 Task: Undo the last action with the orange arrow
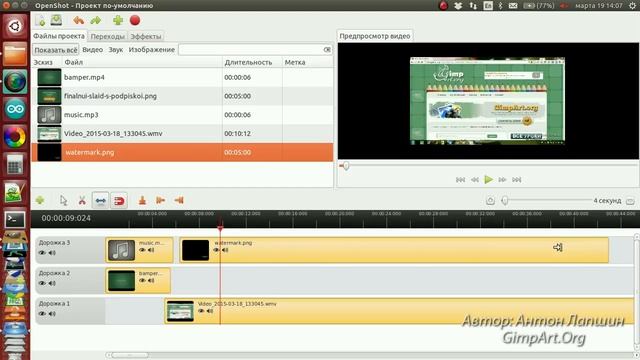click(x=78, y=20)
